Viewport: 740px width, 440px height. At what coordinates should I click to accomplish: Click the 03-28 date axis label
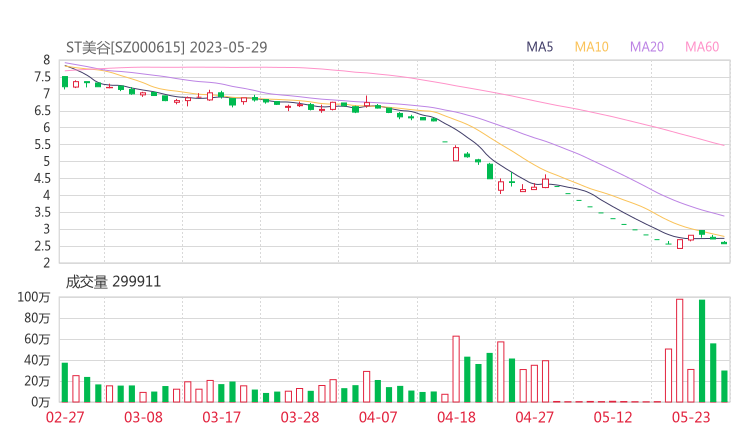[x=300, y=417]
